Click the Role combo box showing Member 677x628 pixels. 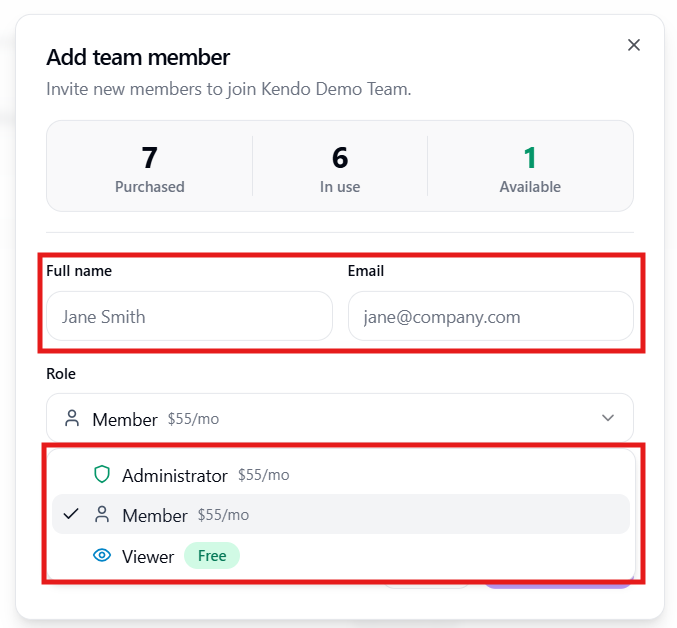tap(339, 418)
